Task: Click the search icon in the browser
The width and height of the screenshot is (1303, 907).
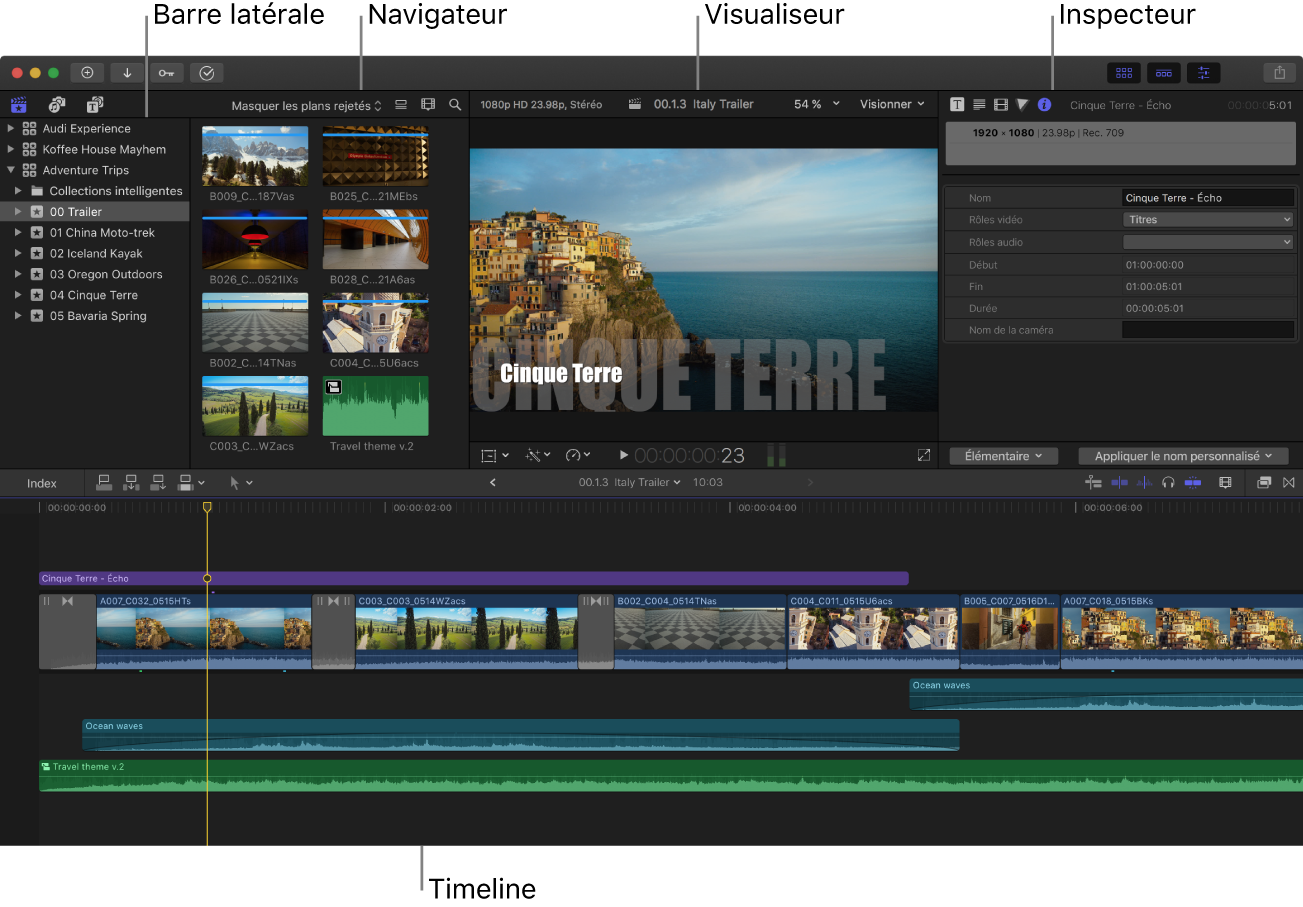Action: [456, 104]
